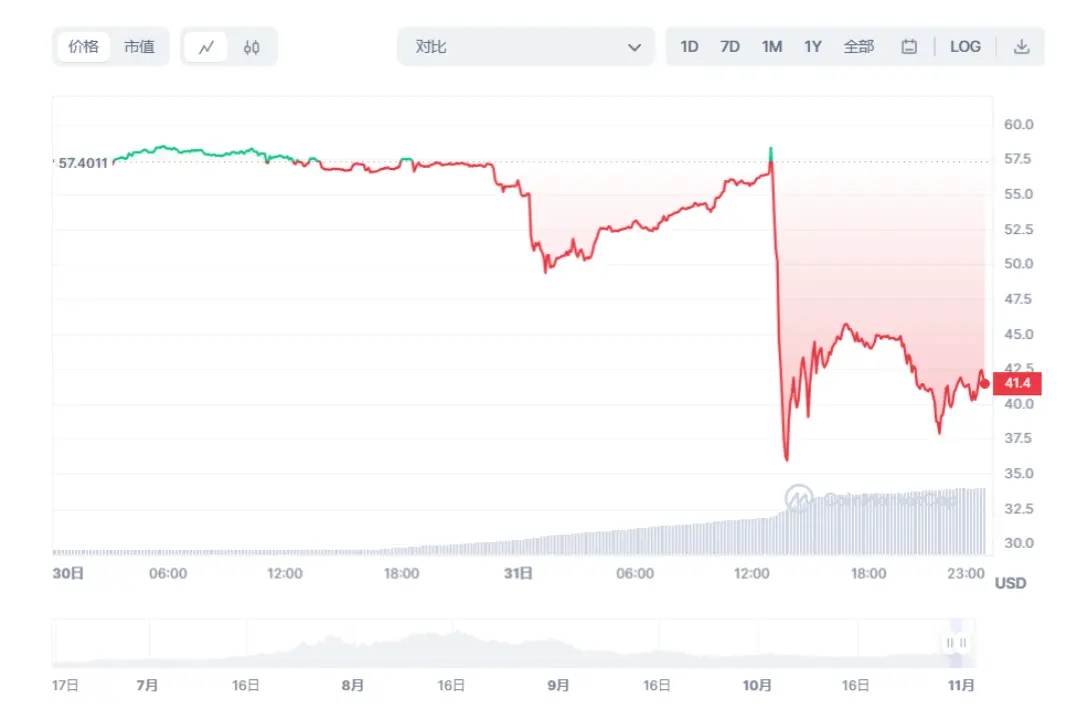This screenshot has width=1077, height=720.
Task: Select the 市值 (market cap) toggle
Action: [x=139, y=47]
